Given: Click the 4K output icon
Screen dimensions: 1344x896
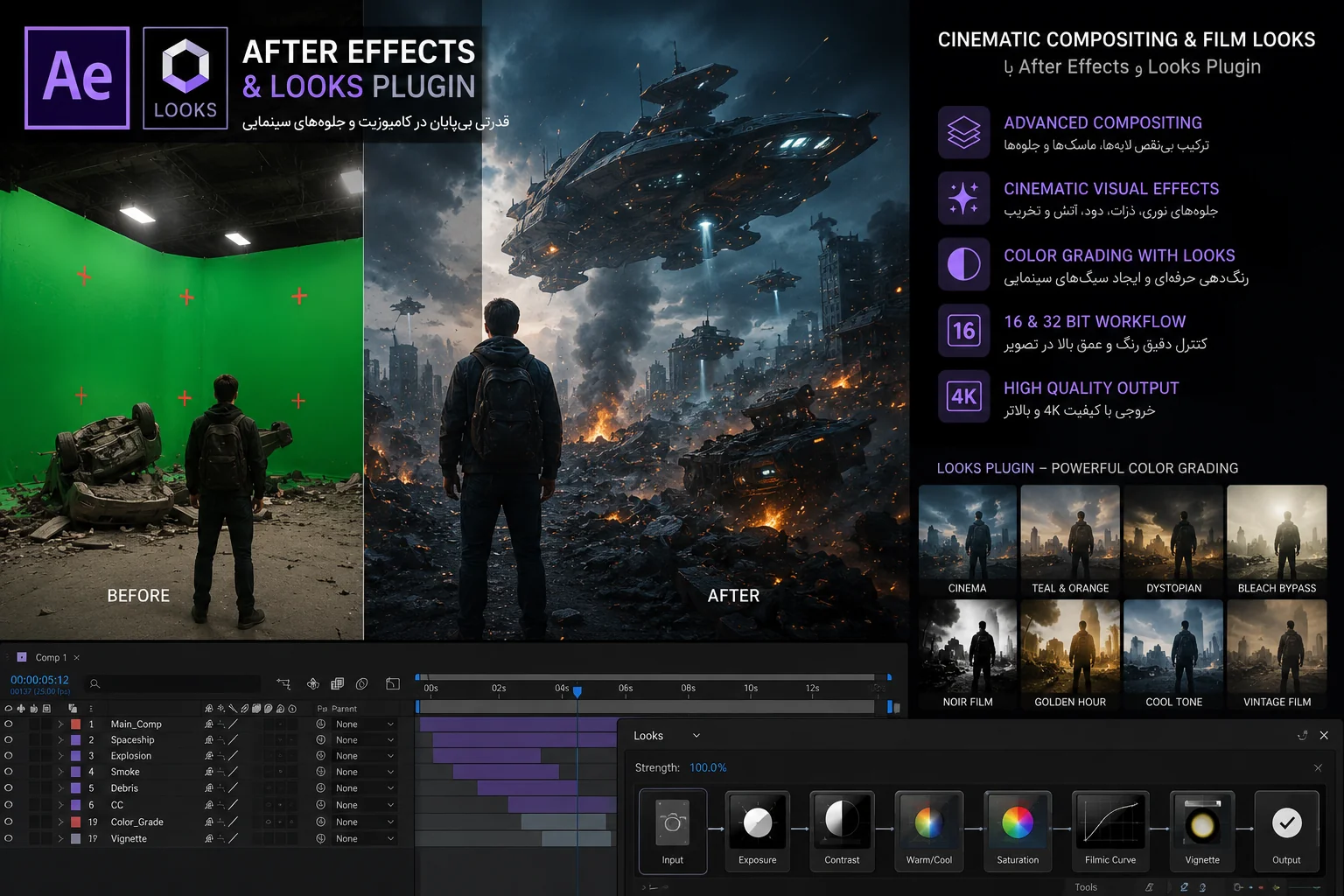Looking at the screenshot, I should (963, 396).
